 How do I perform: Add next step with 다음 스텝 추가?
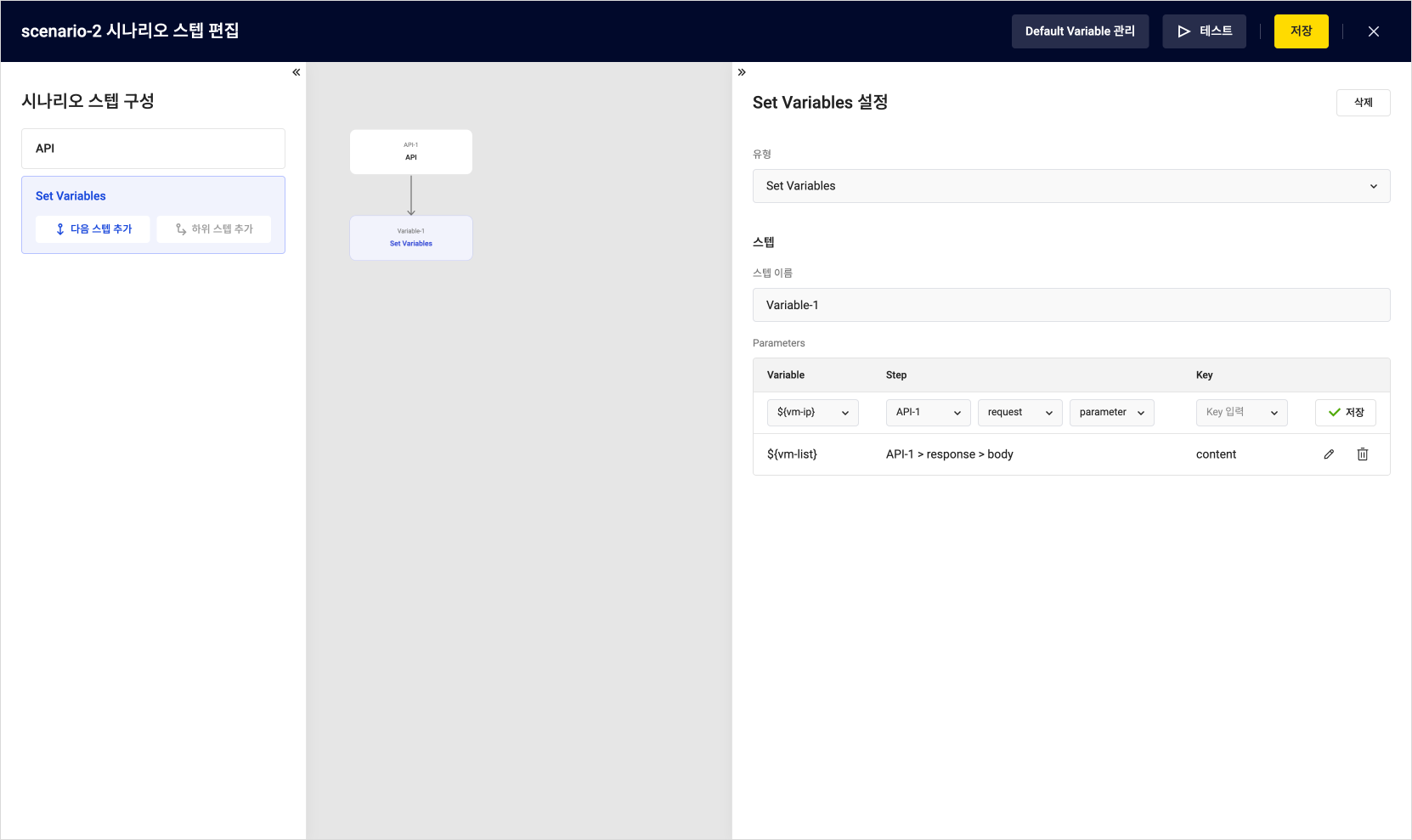tap(93, 229)
